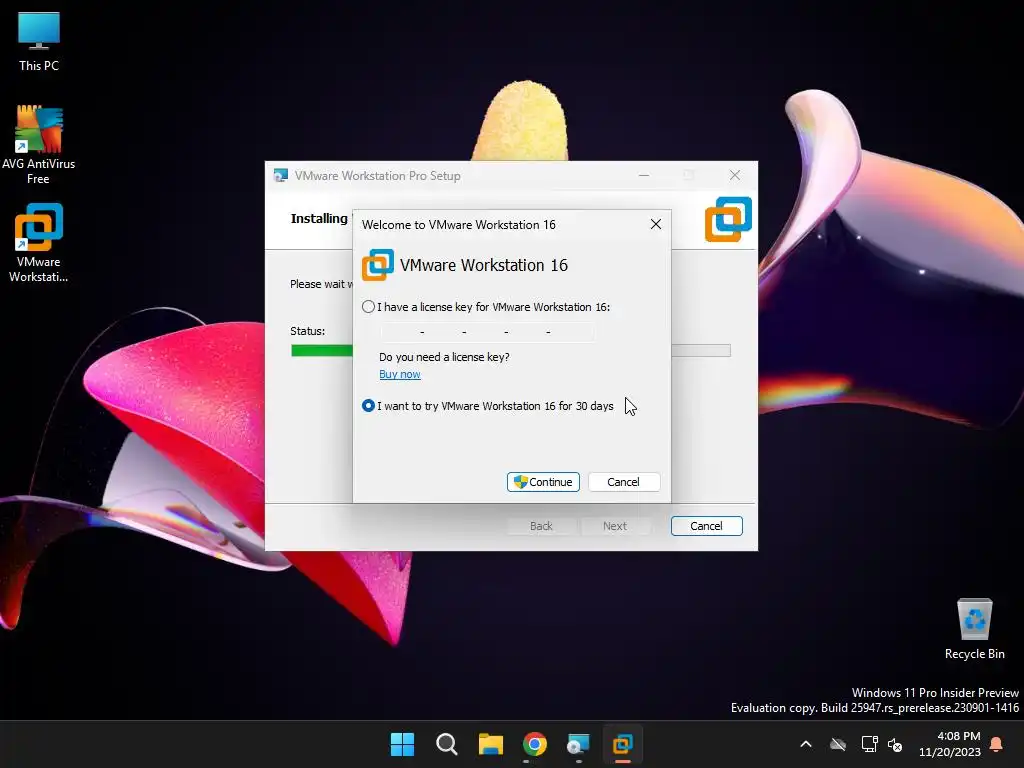Image resolution: width=1024 pixels, height=768 pixels.
Task: Open taskbar Search
Action: point(447,744)
